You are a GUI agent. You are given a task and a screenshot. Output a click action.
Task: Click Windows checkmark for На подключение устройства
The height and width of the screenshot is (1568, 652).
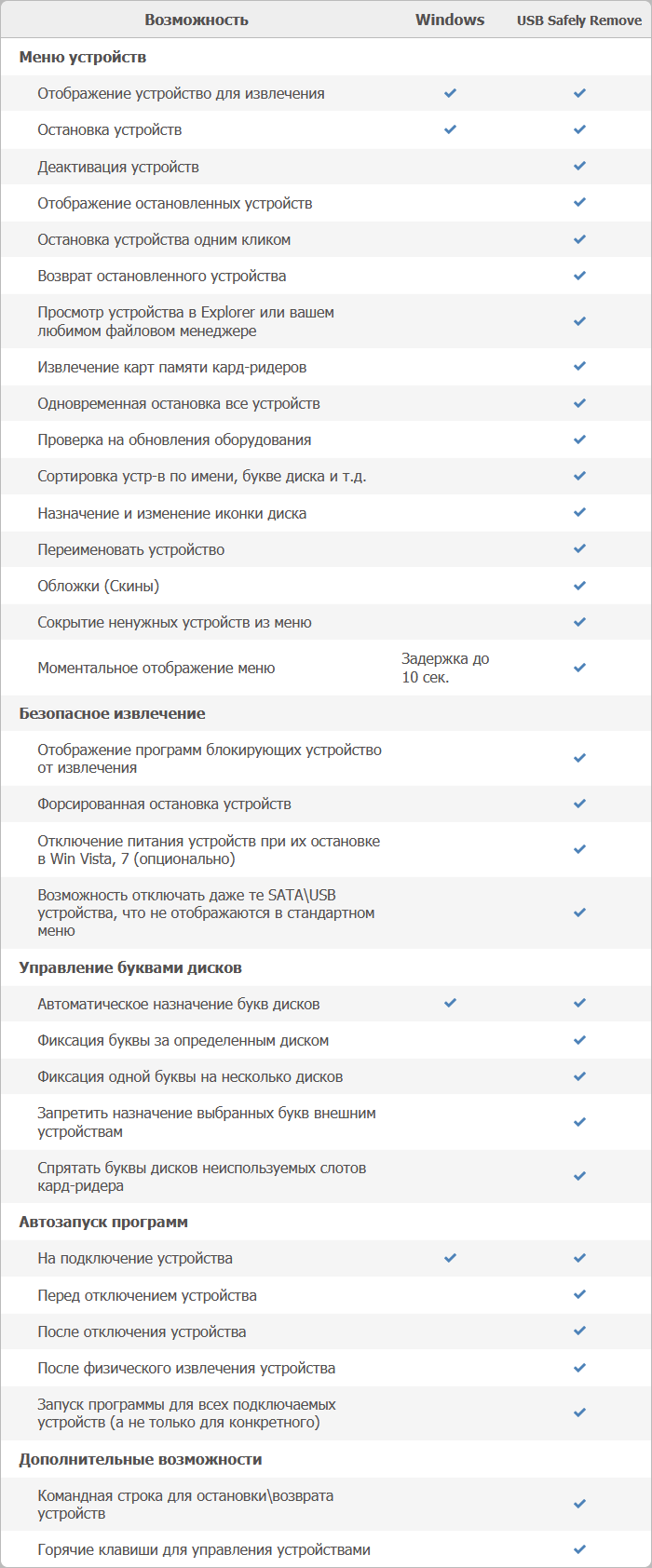click(x=450, y=1258)
